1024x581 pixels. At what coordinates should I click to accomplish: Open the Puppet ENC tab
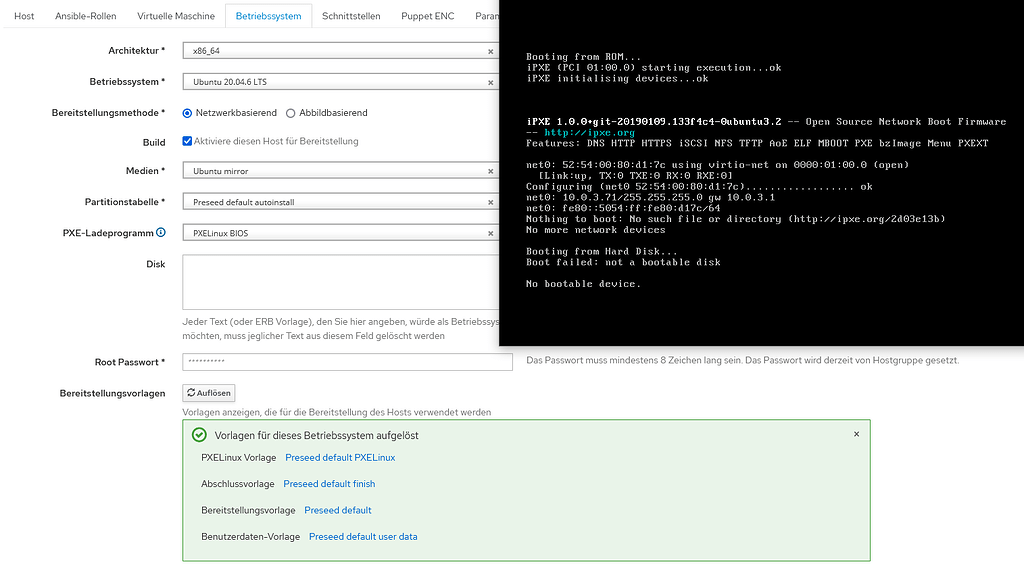coord(427,15)
